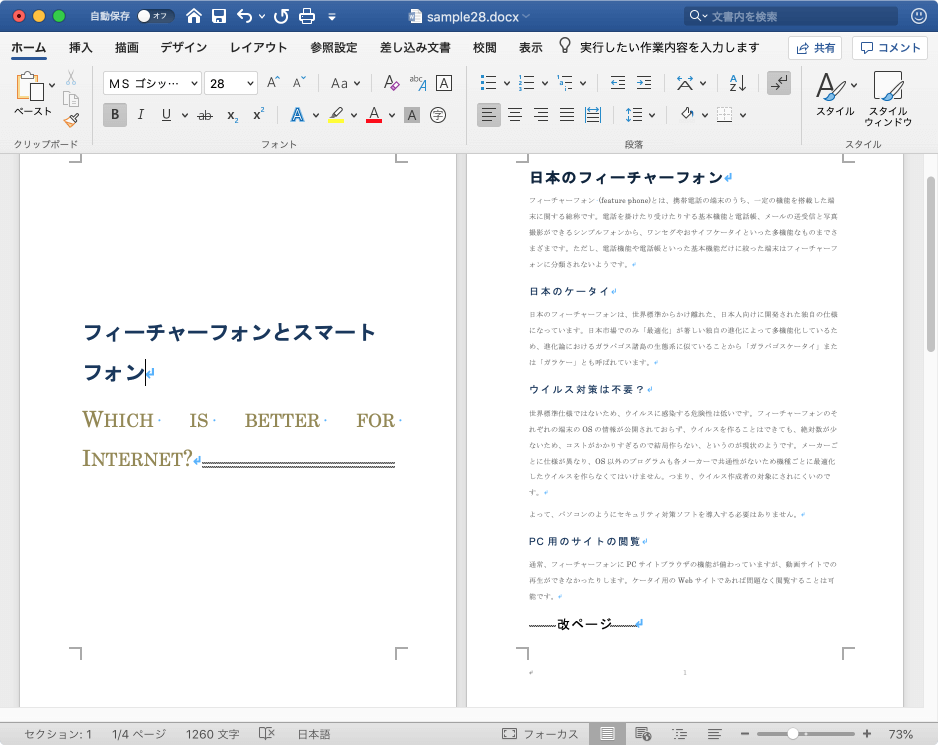Apply distributed alignment
Screen dimensions: 938x745
coord(593,115)
